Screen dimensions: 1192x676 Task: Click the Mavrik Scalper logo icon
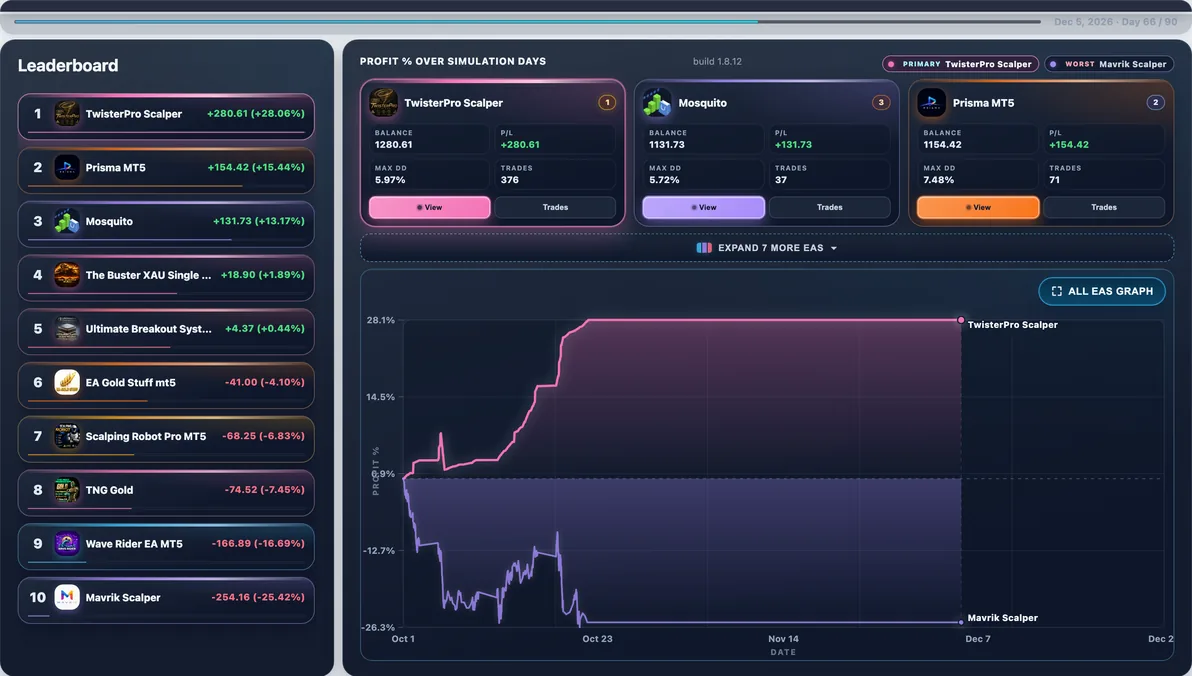coord(67,598)
